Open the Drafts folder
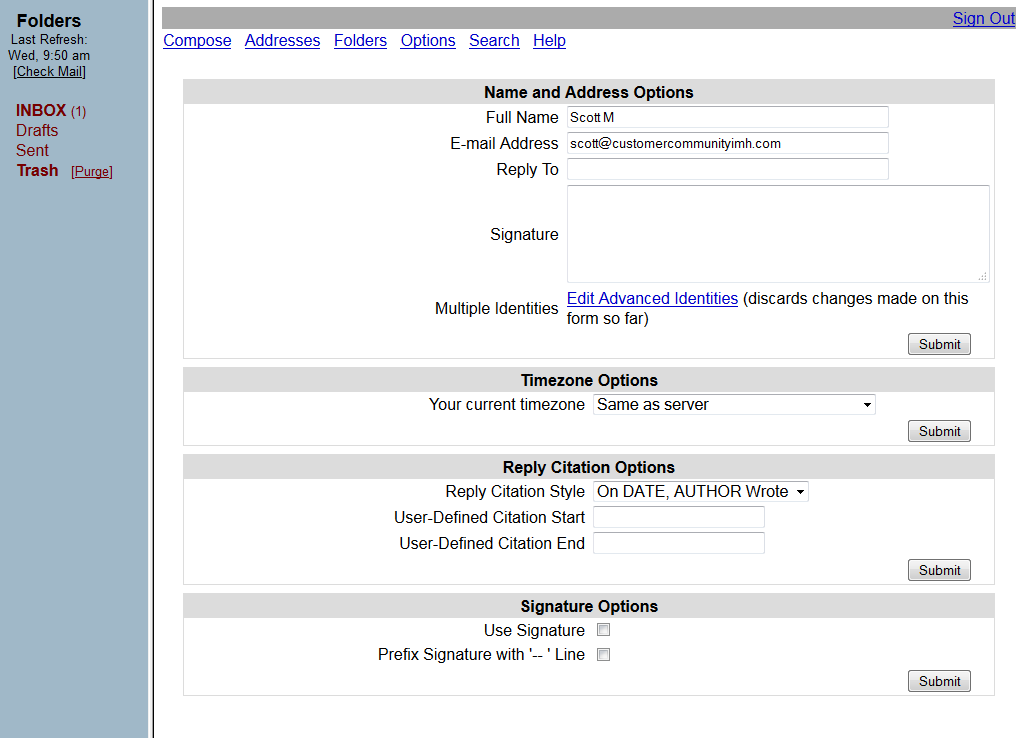Viewport: 1021px width, 738px height. pyautogui.click(x=37, y=130)
